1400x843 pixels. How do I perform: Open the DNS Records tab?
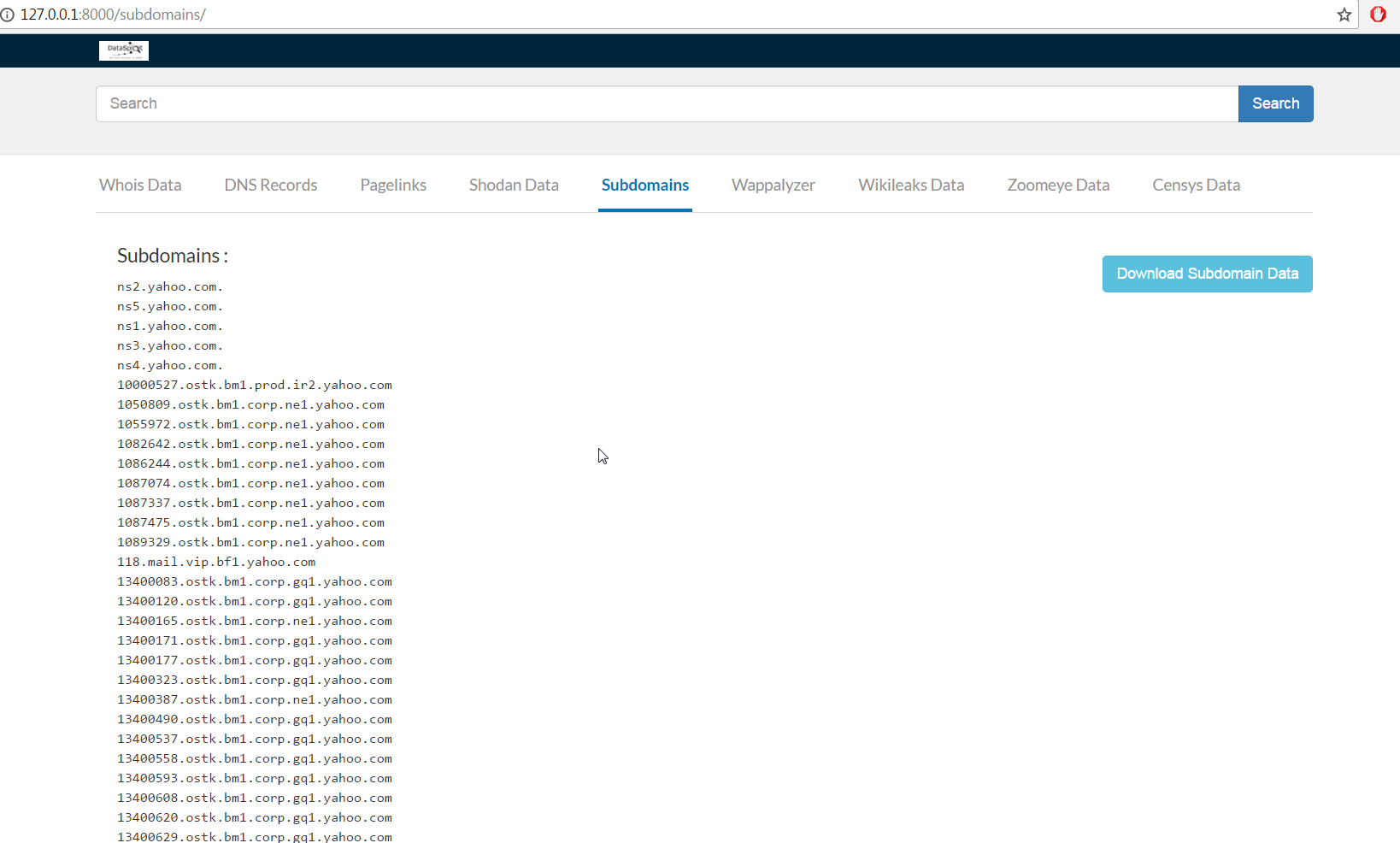[271, 185]
